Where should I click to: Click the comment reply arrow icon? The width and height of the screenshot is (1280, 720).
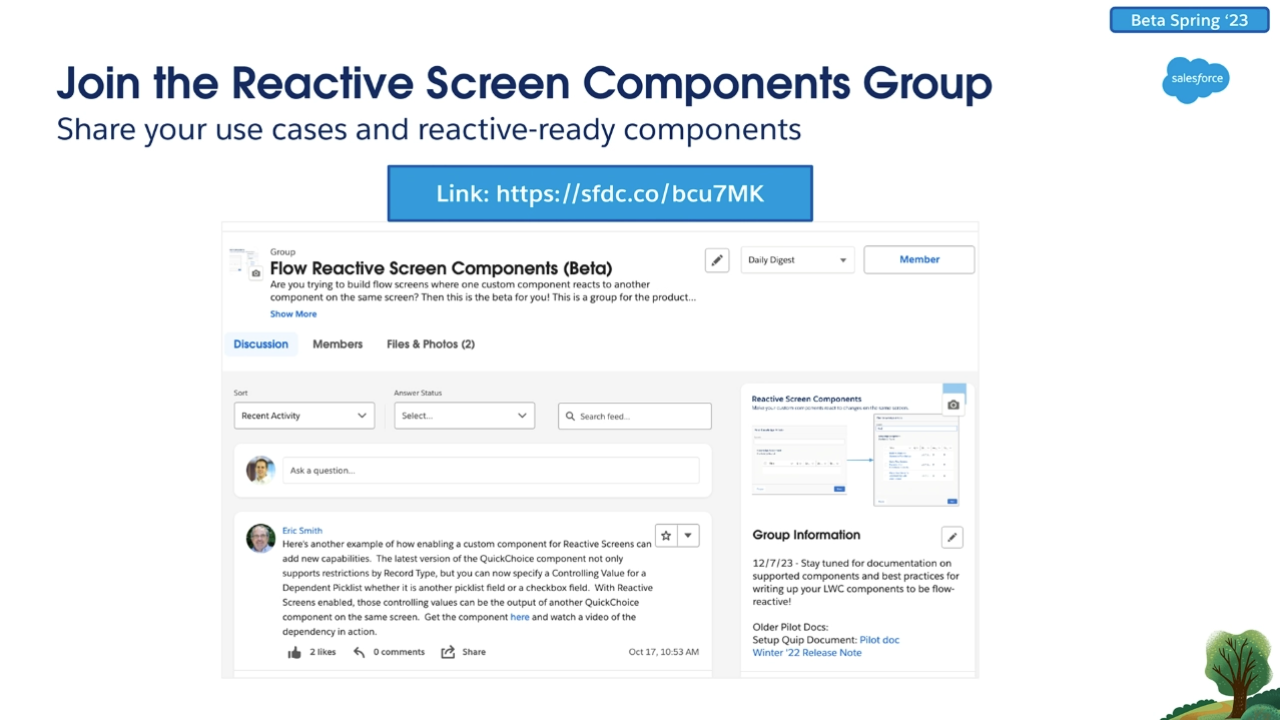pos(359,652)
